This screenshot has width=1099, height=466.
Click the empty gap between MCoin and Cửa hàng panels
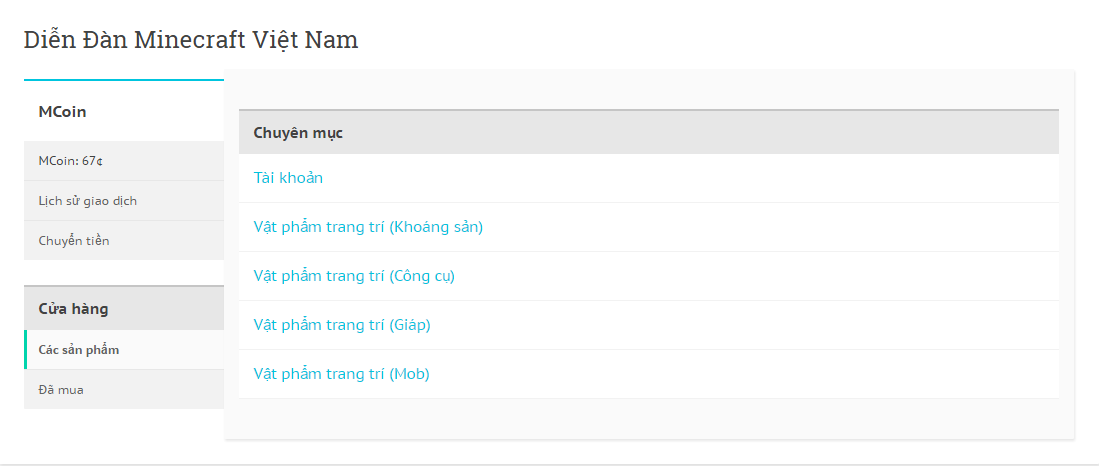[124, 273]
